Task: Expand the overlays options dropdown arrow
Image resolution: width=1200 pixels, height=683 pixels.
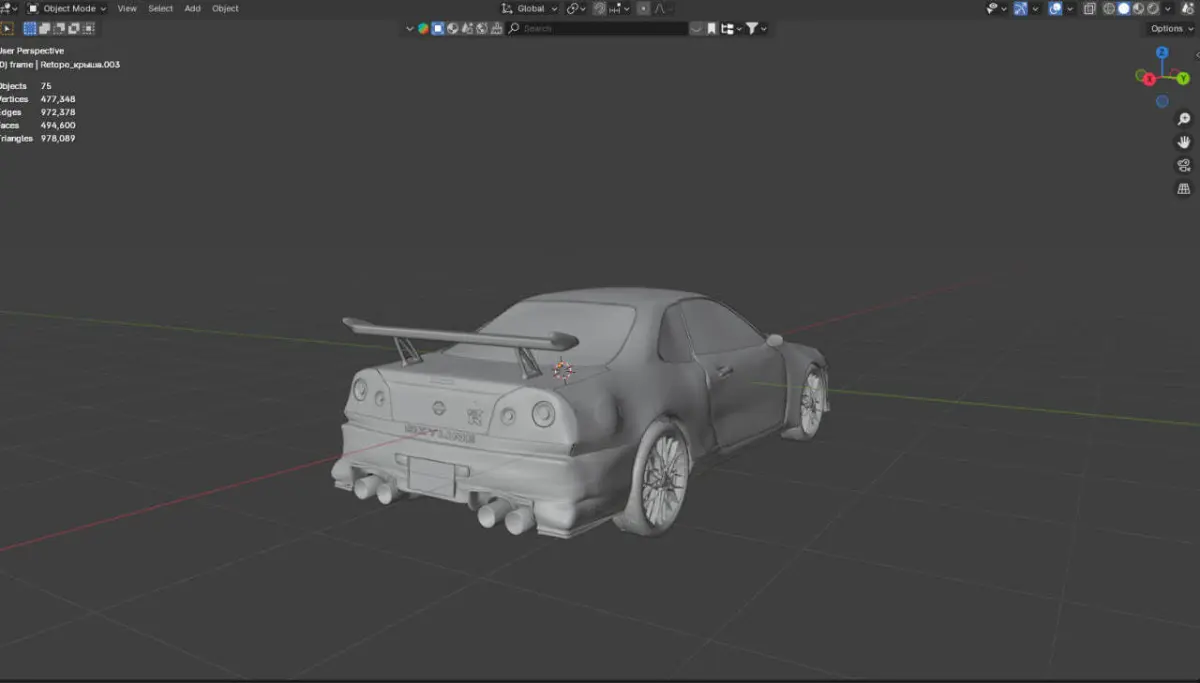Action: (1070, 9)
